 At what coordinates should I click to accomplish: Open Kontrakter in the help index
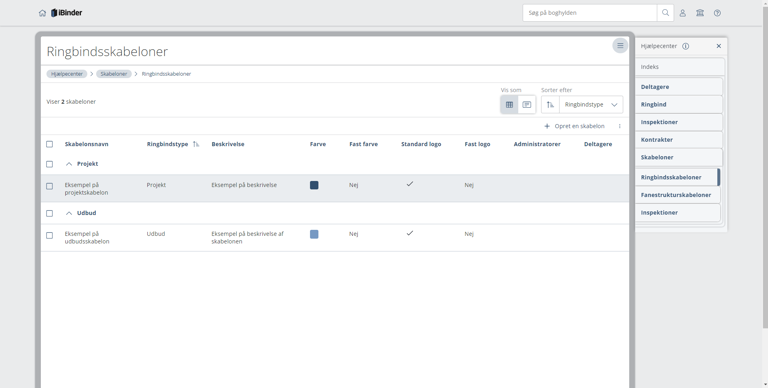click(679, 140)
